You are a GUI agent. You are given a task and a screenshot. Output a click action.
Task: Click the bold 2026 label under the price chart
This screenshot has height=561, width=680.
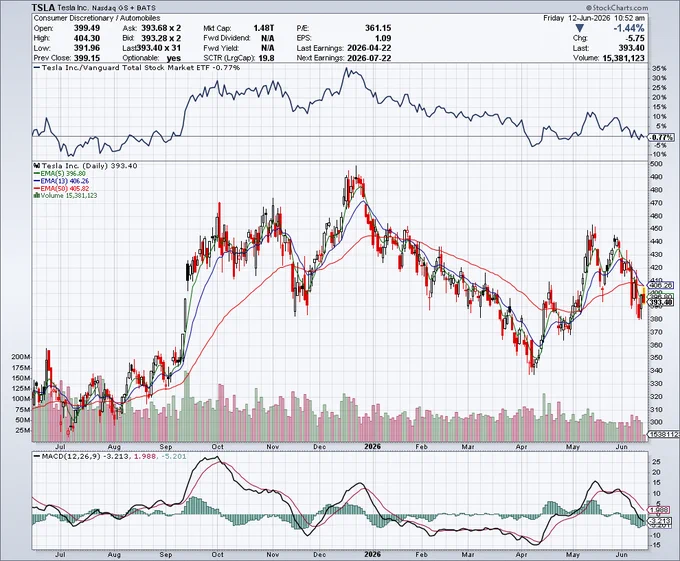tap(373, 447)
